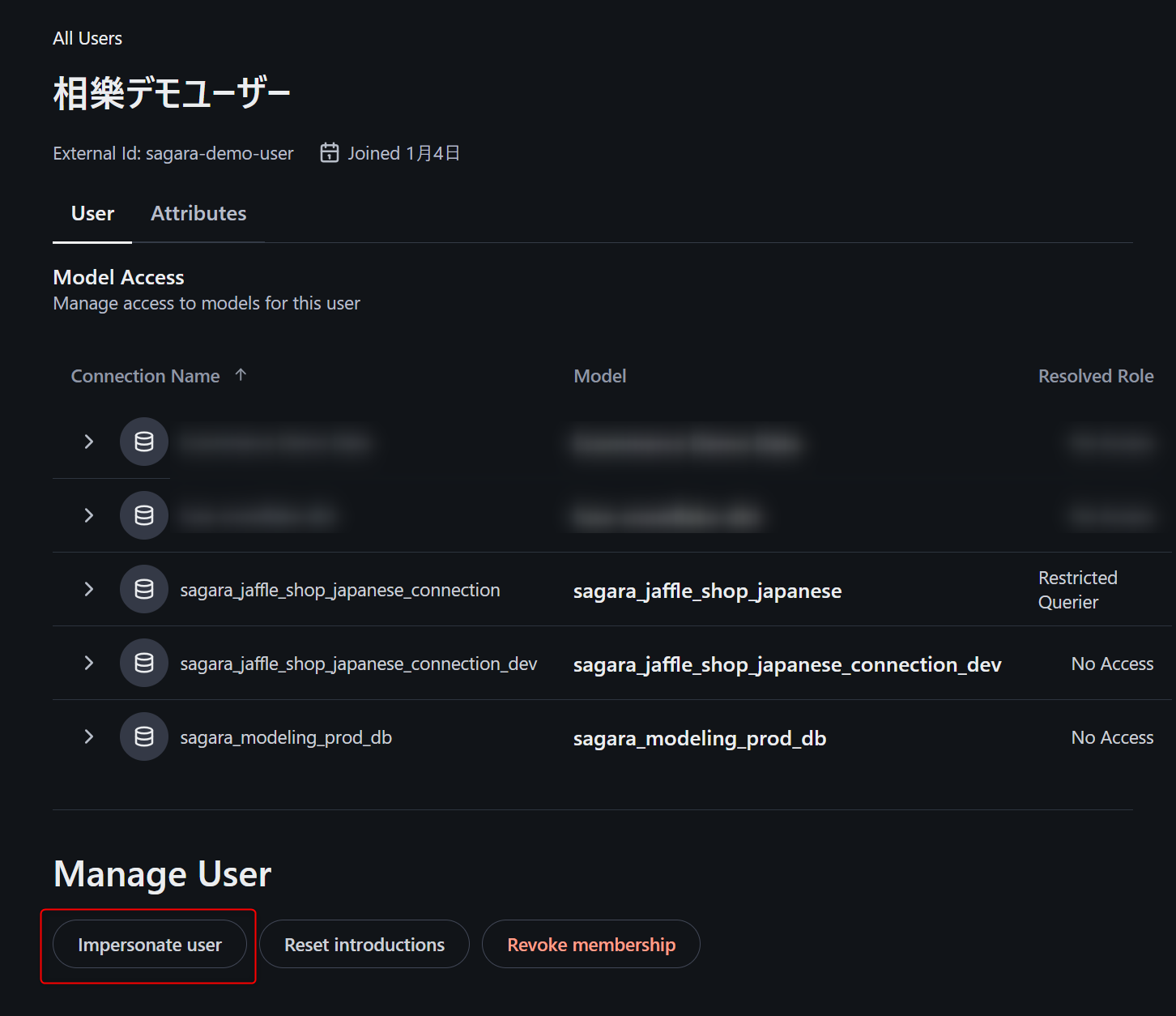
Task: Click the Restricted Querier role value
Action: 1078,590
